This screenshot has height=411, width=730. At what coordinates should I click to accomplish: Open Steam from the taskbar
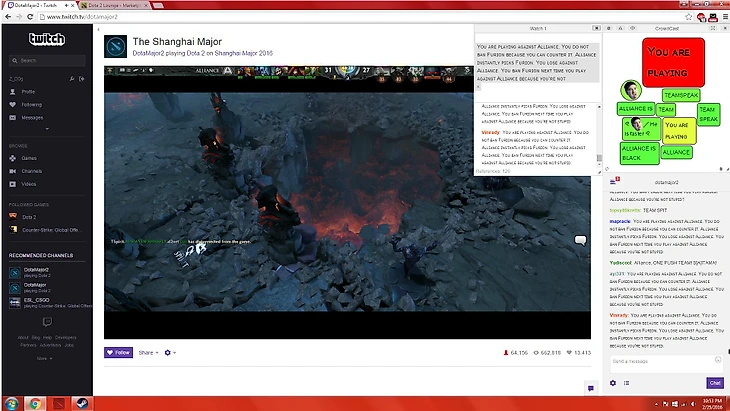(x=82, y=404)
